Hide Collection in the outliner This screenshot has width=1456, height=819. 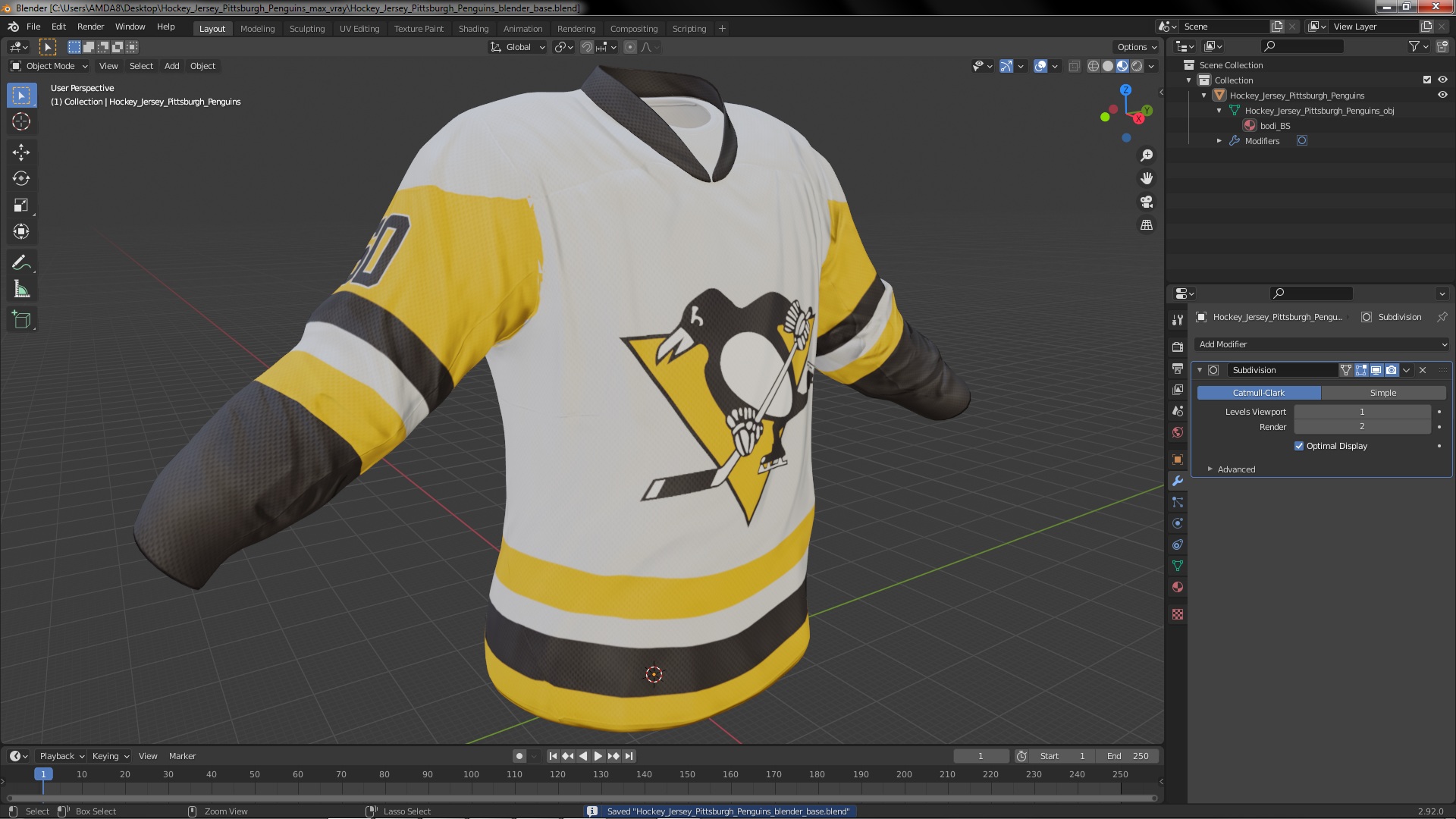click(x=1442, y=80)
